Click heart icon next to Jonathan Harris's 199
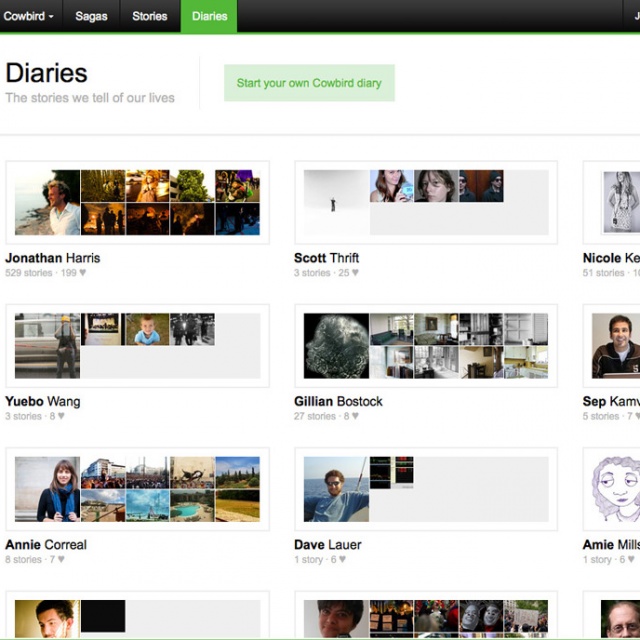This screenshot has height=640, width=640. pos(82,272)
